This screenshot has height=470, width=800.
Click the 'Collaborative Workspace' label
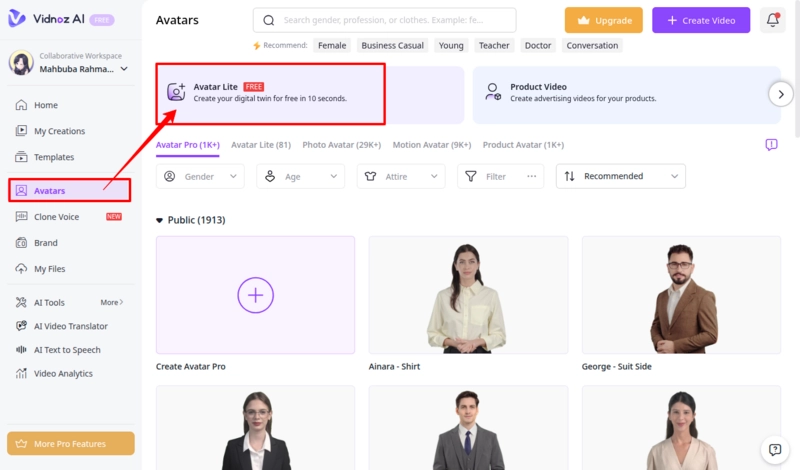tap(81, 56)
